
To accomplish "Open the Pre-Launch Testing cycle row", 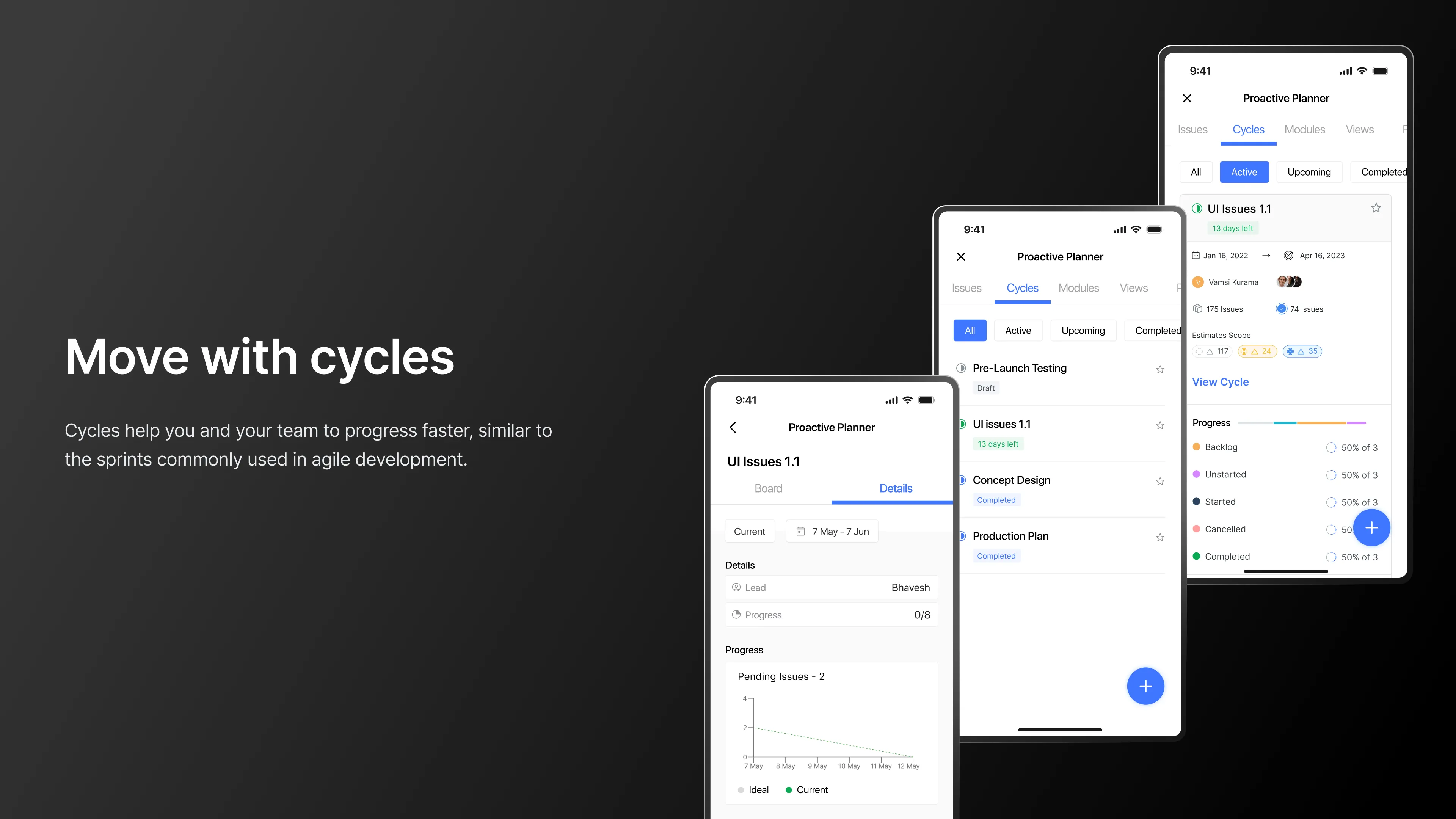I will [1019, 369].
